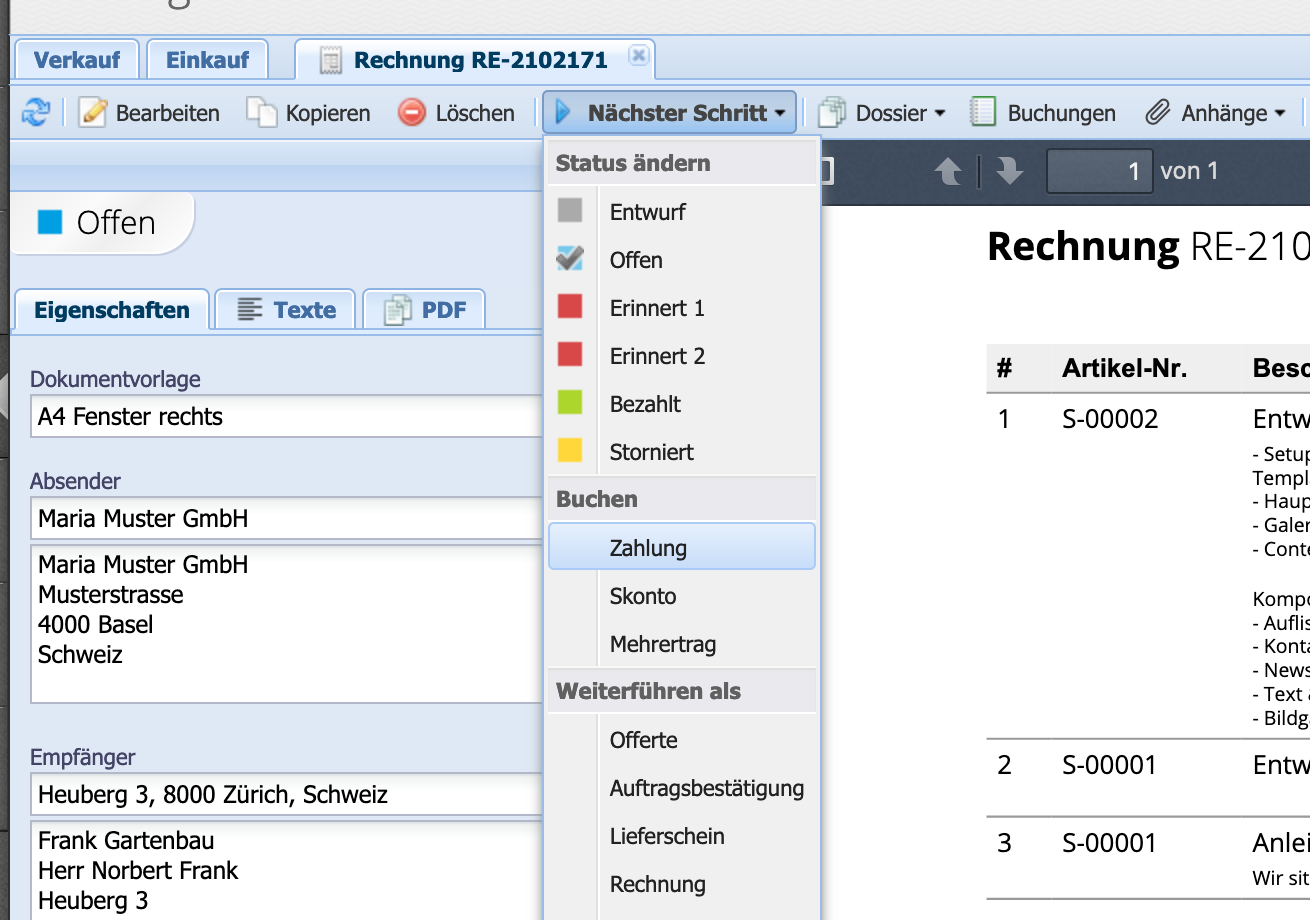Open the Texte tab
1310x920 pixels.
pos(284,309)
